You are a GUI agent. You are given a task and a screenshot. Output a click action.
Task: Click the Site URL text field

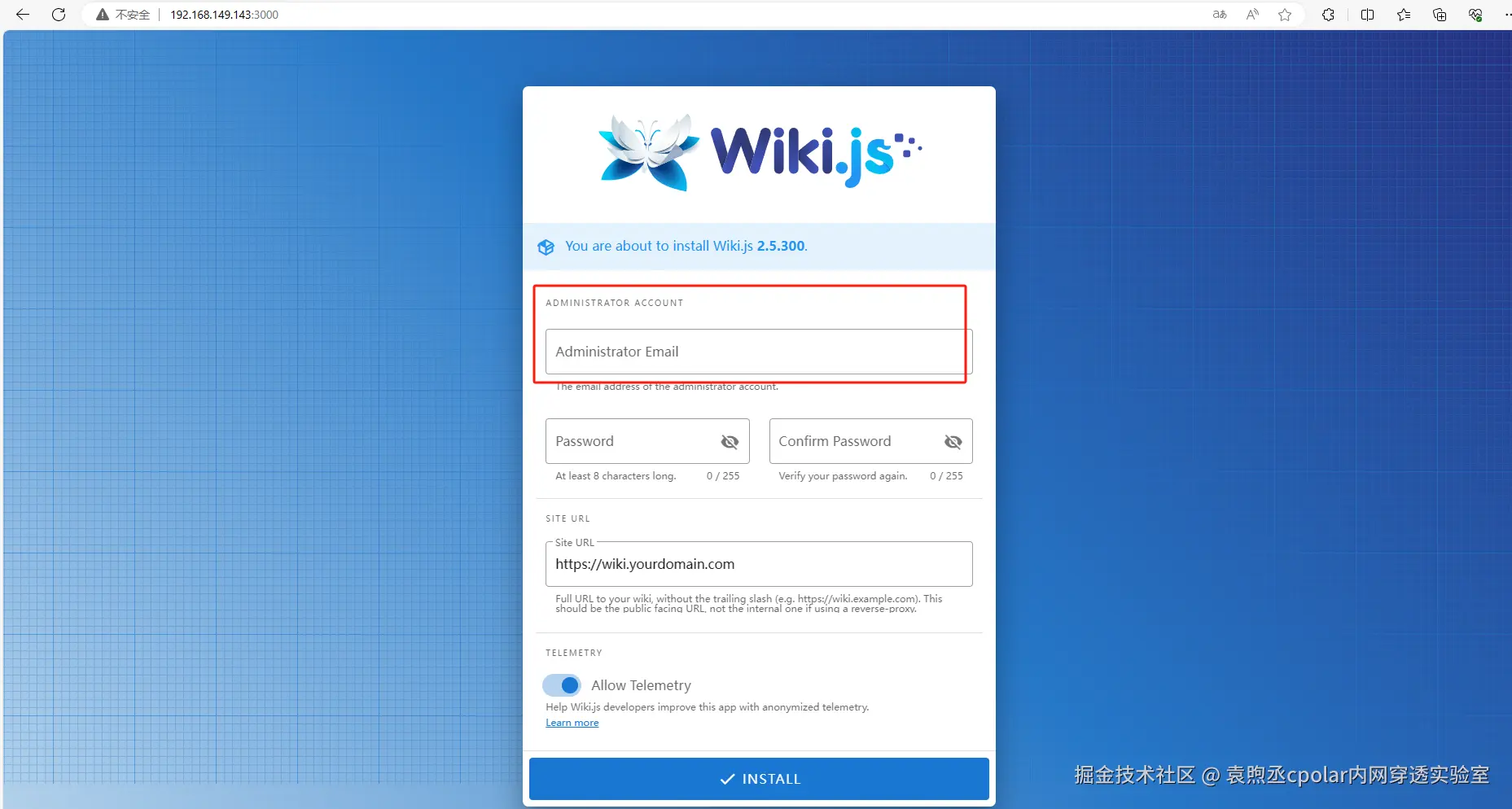pos(759,564)
